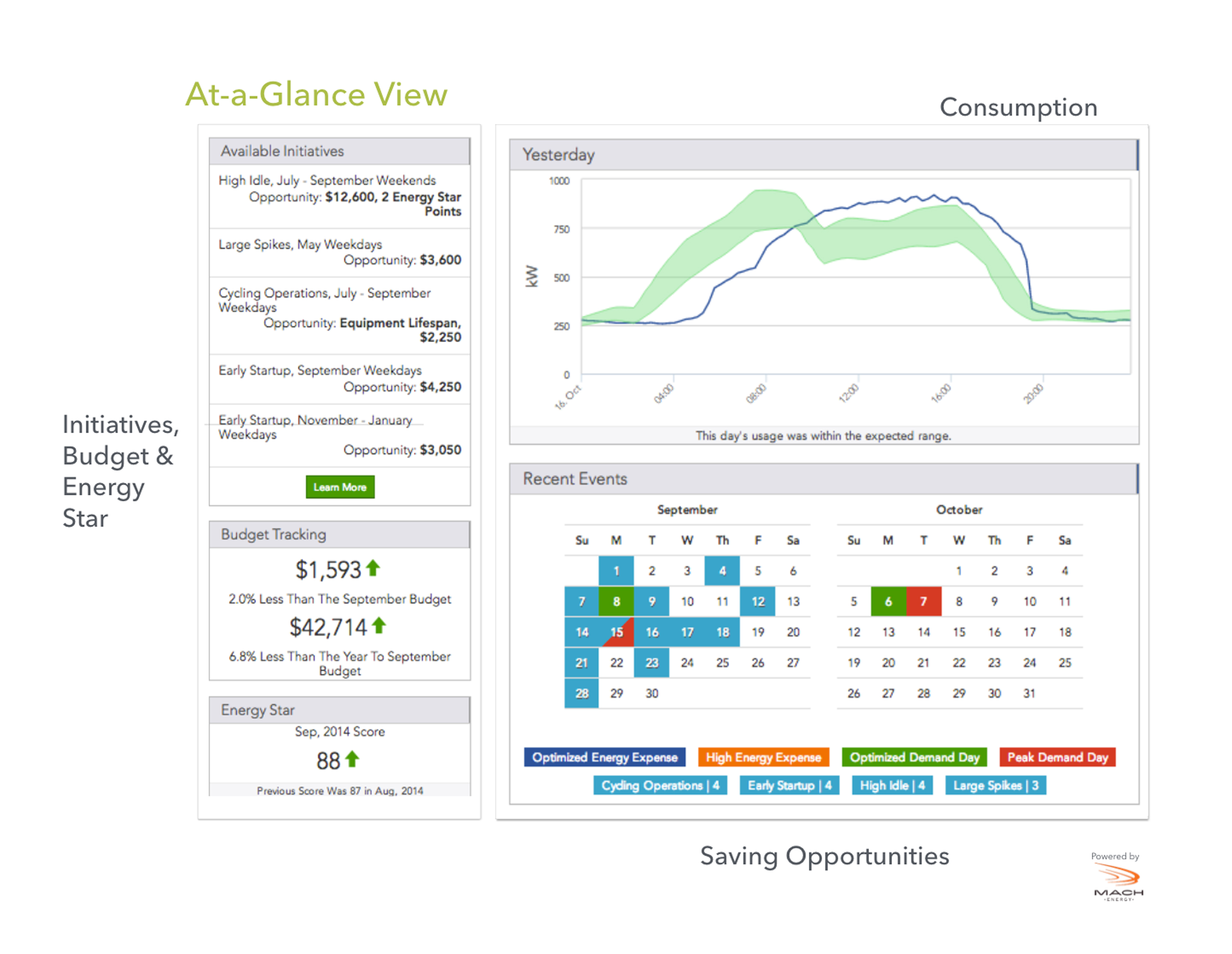This screenshot has width=1232, height=954.
Task: Open Early Startup, September Weekdays initiative
Action: (339, 379)
